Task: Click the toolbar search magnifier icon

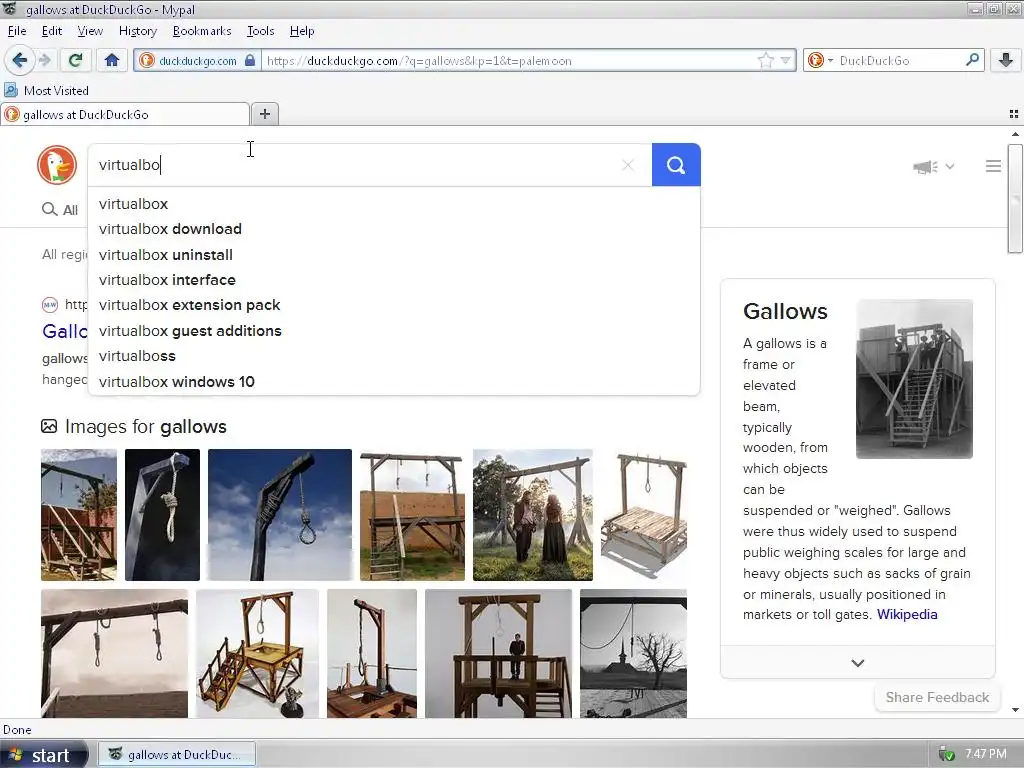Action: coord(972,60)
